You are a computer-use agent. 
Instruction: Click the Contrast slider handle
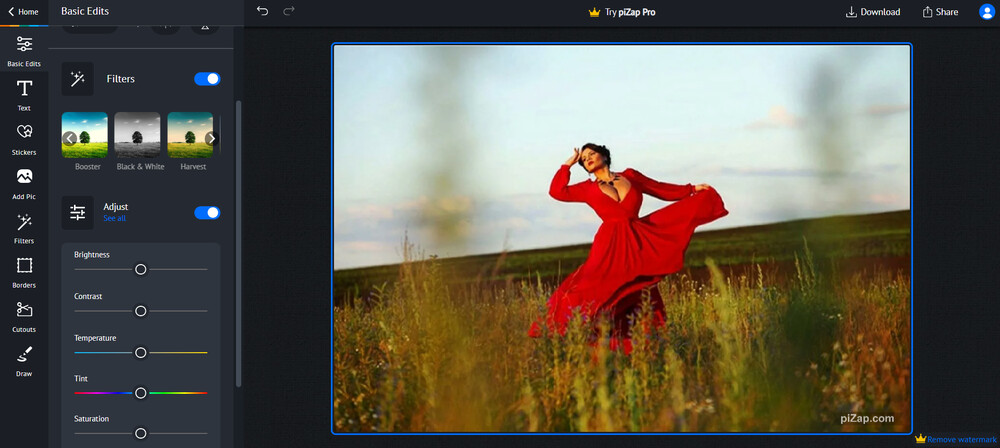coord(141,311)
